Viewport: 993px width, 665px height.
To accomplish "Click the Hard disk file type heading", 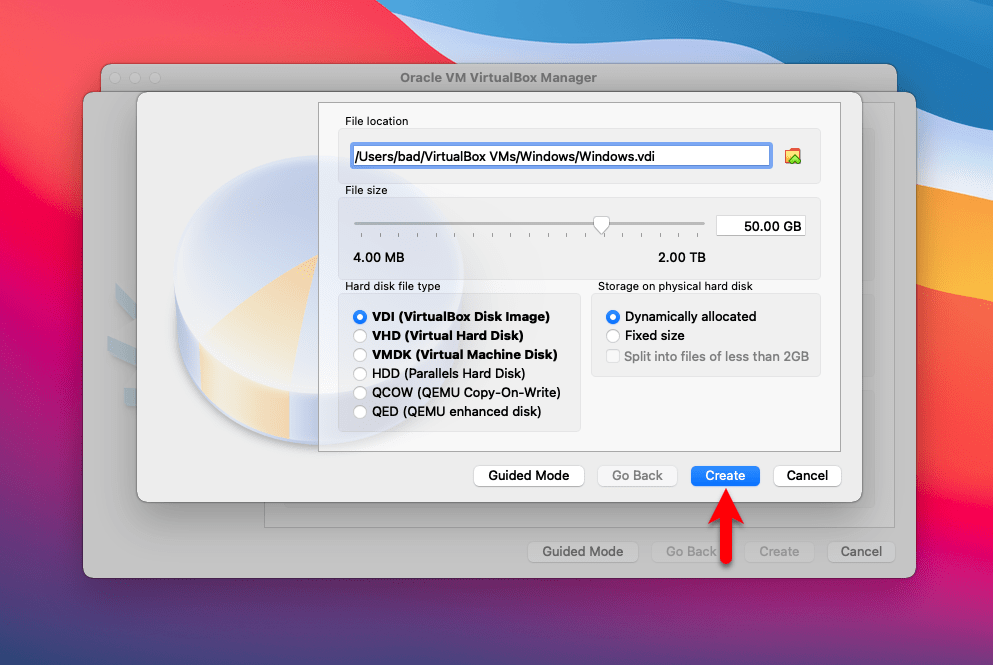I will coord(393,286).
